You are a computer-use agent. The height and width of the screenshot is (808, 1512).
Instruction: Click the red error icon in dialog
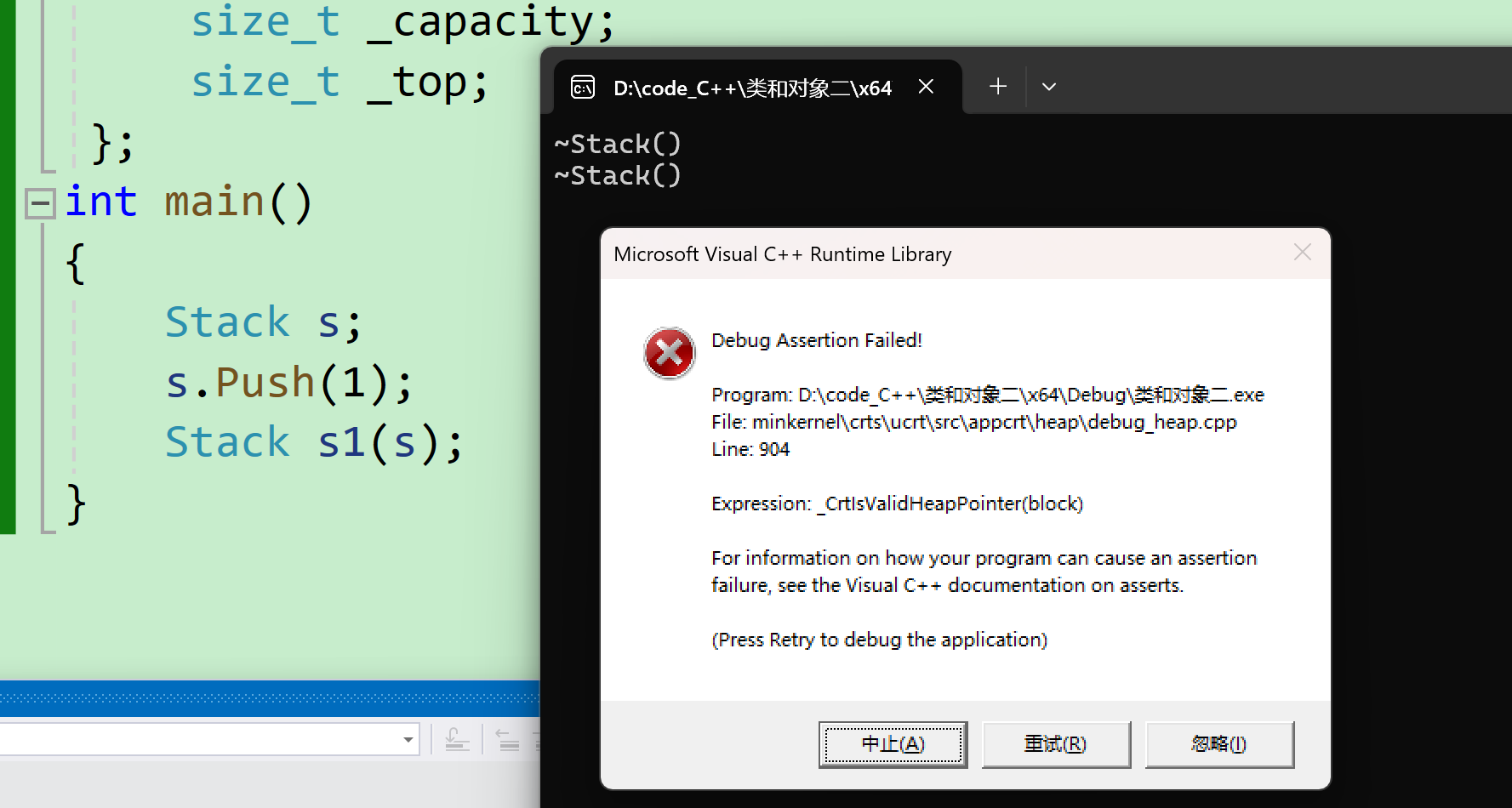point(670,353)
